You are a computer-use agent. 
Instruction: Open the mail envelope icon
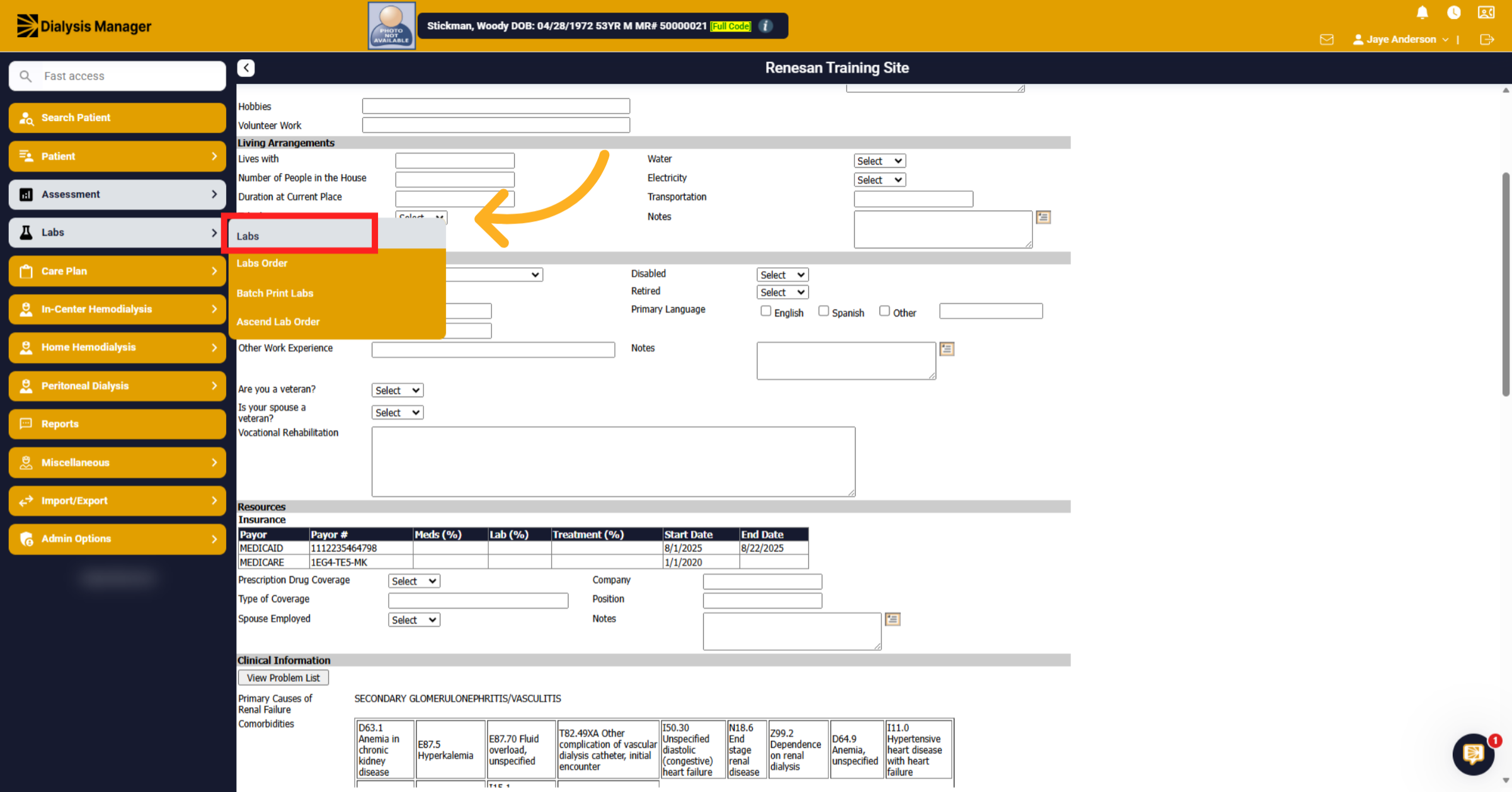[x=1327, y=39]
